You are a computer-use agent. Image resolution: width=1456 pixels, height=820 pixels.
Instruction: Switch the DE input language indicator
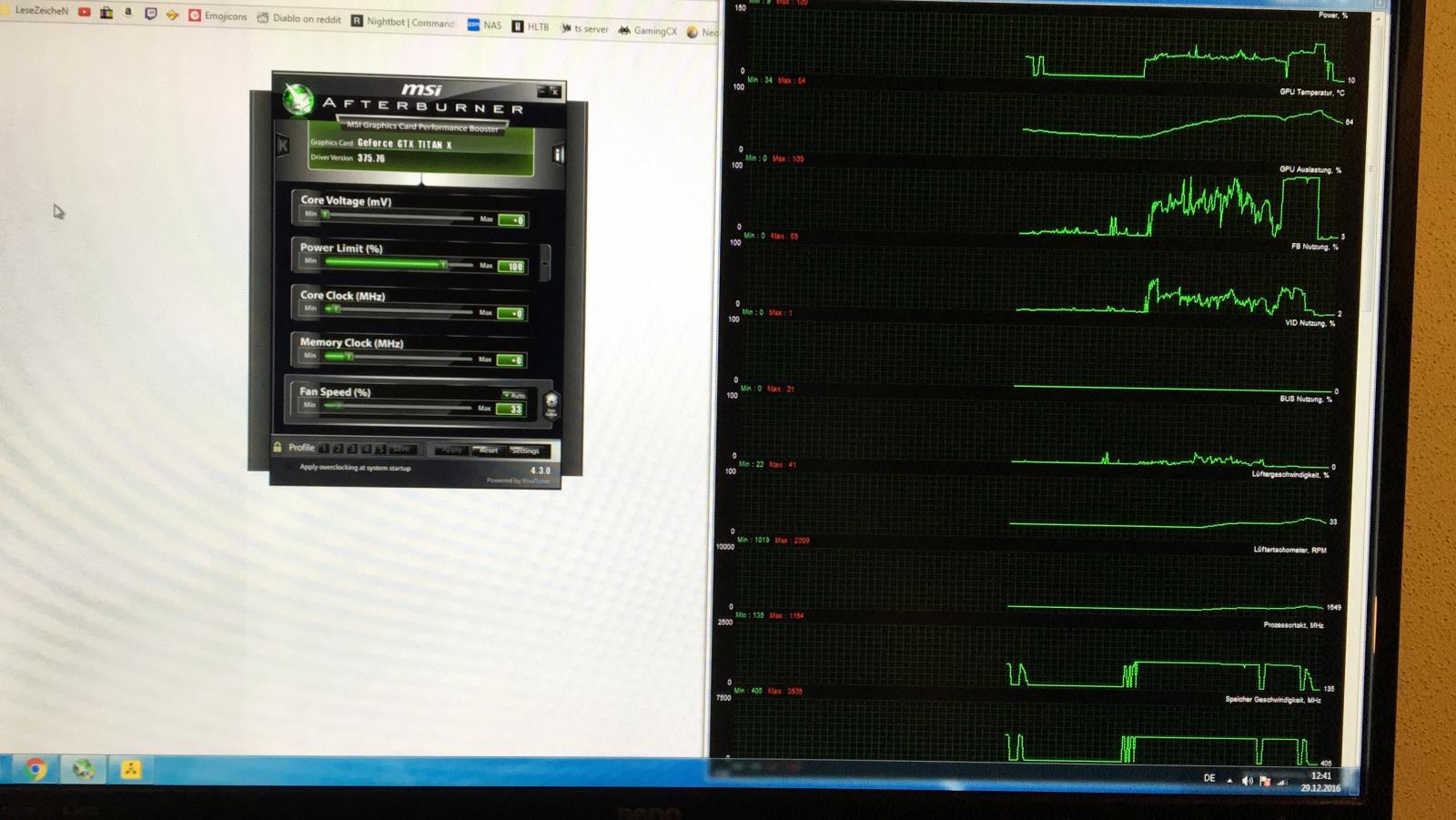pos(1209,778)
